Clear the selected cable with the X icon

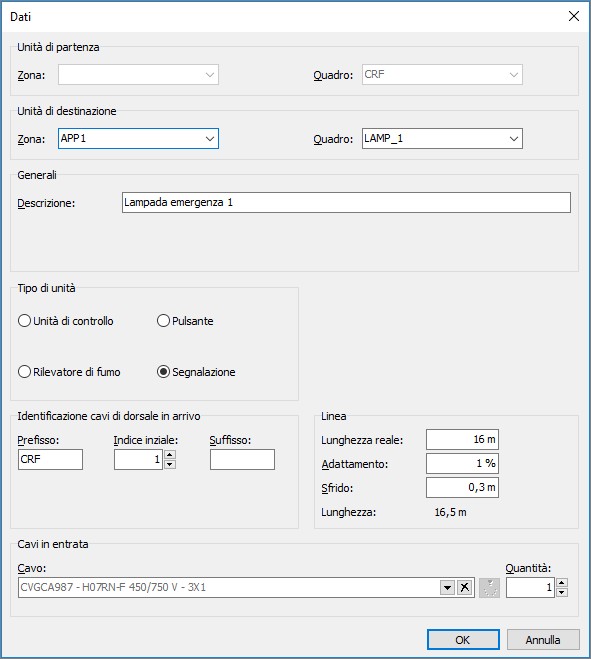click(464, 587)
